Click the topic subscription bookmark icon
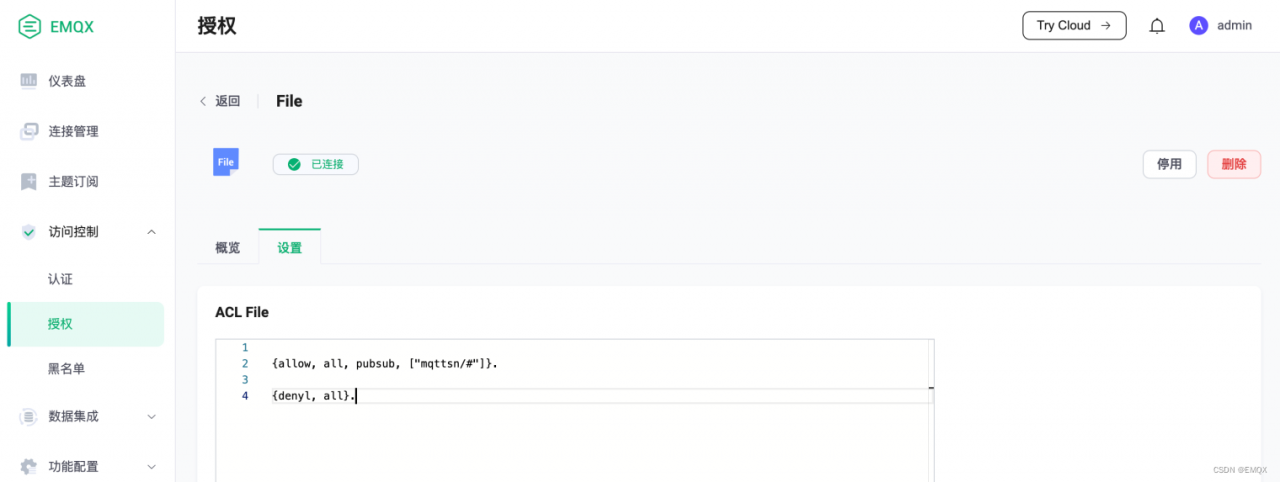This screenshot has width=1280, height=482. pyautogui.click(x=29, y=181)
